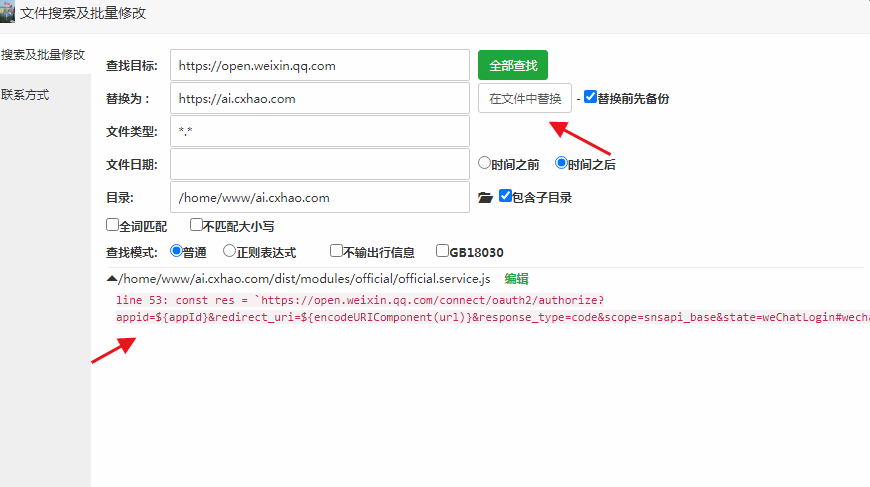Image resolution: width=870 pixels, height=487 pixels.
Task: Click the 文件日期 input field
Action: (x=319, y=163)
